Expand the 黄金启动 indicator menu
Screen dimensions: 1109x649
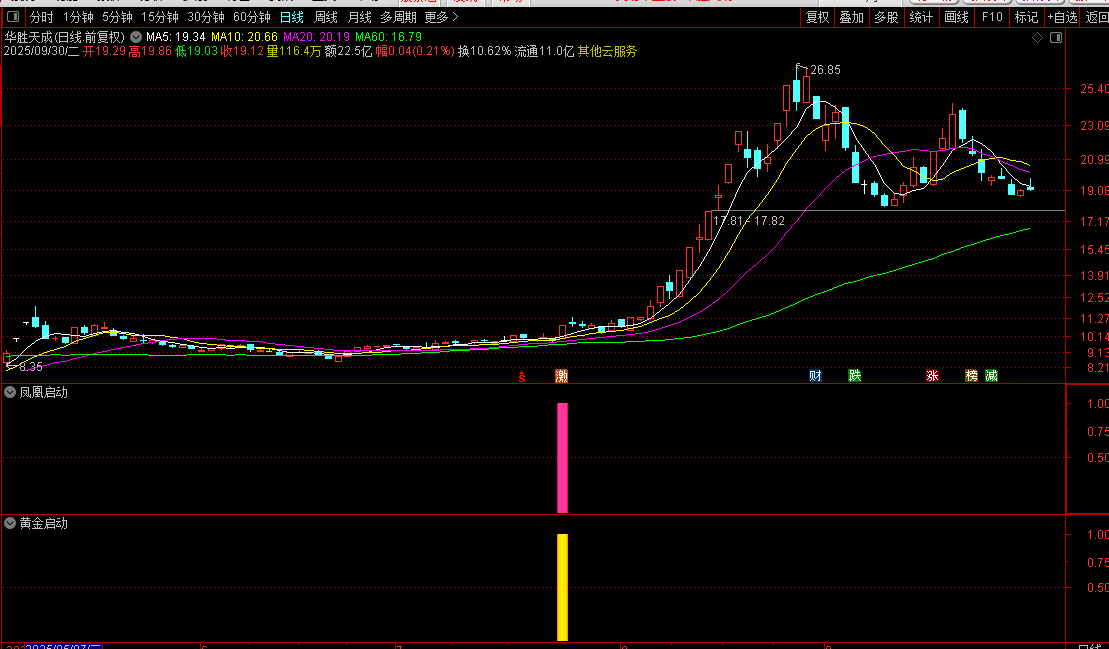click(10, 523)
